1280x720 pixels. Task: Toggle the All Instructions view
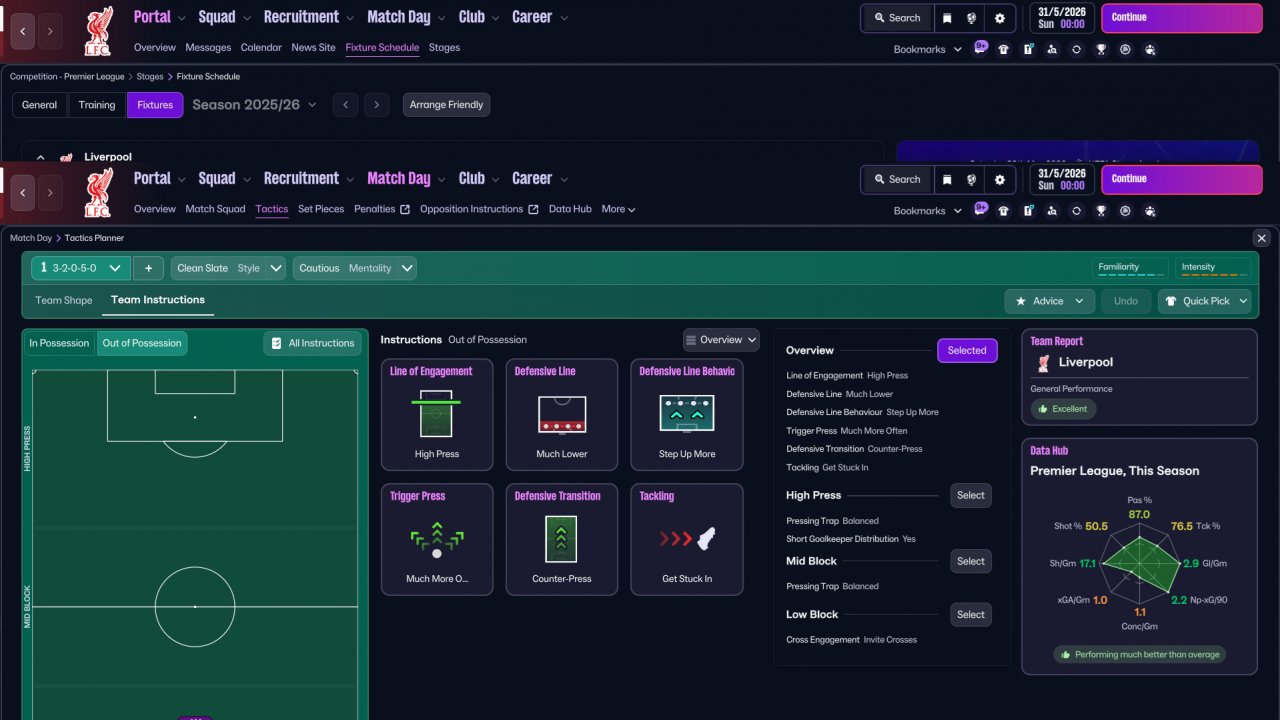(312, 343)
